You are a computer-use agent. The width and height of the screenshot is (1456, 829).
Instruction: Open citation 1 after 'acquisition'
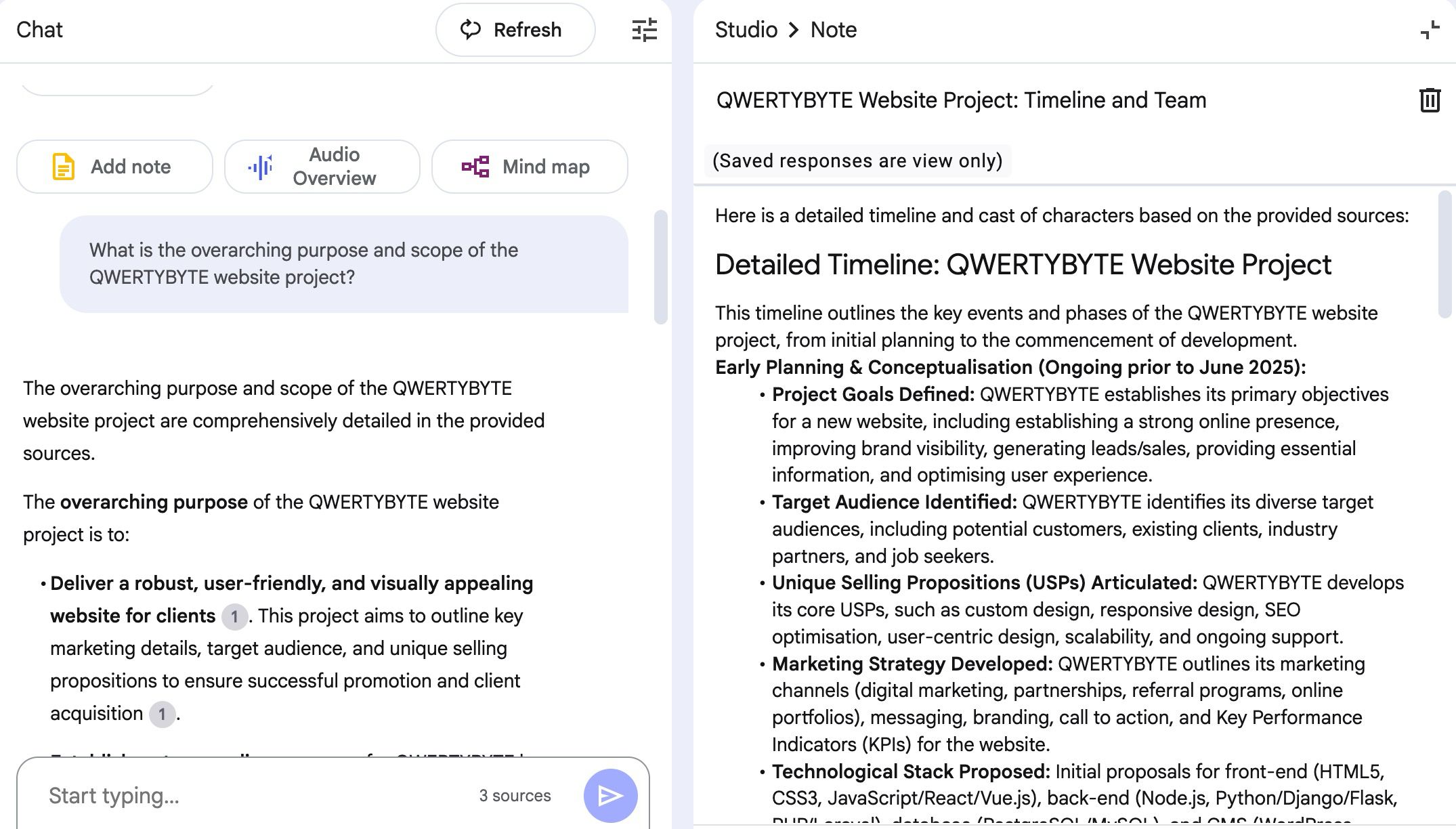click(162, 714)
